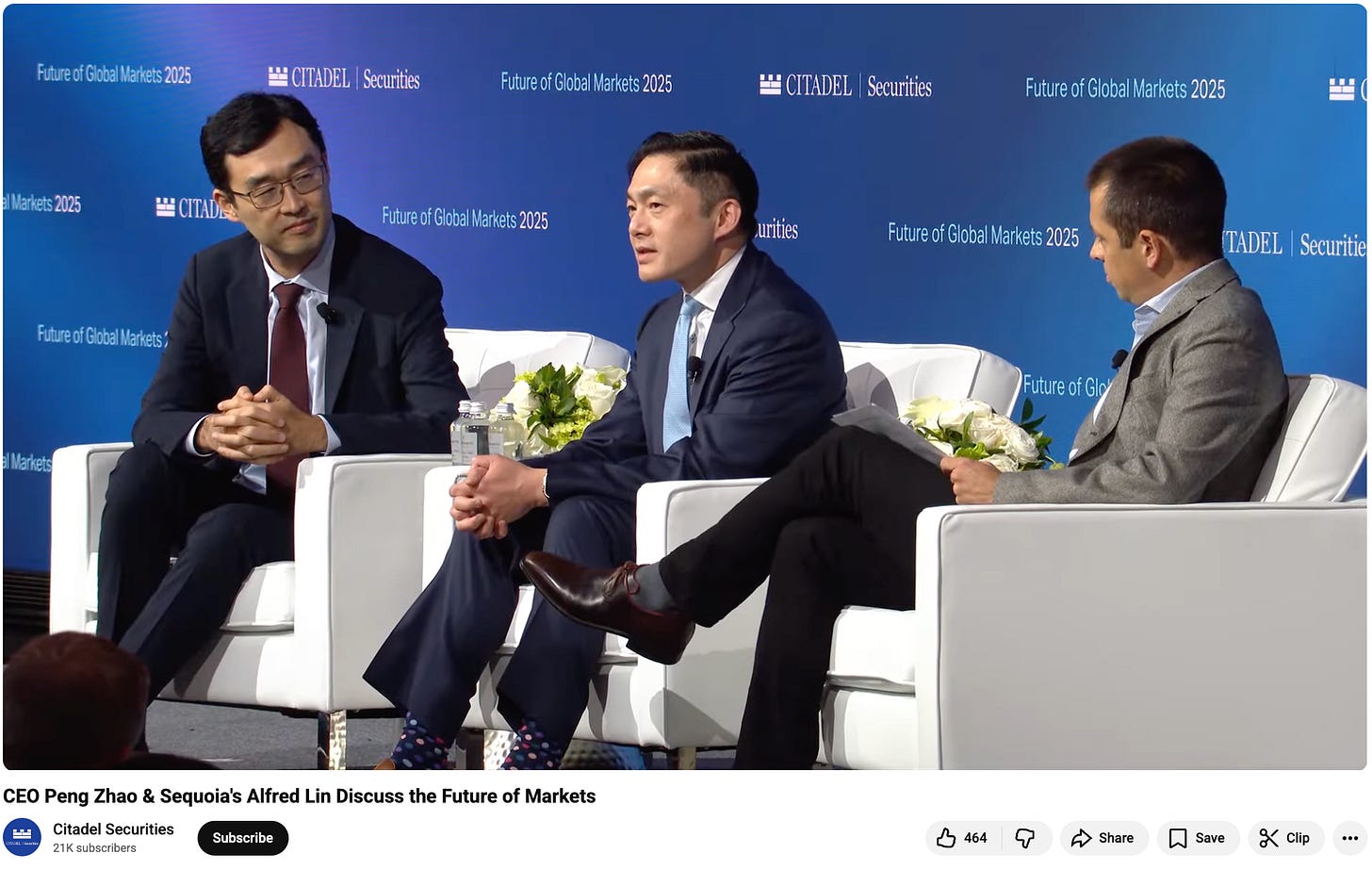Open the Citadel Securities channel name link
The height and width of the screenshot is (870, 1372).
[x=113, y=829]
